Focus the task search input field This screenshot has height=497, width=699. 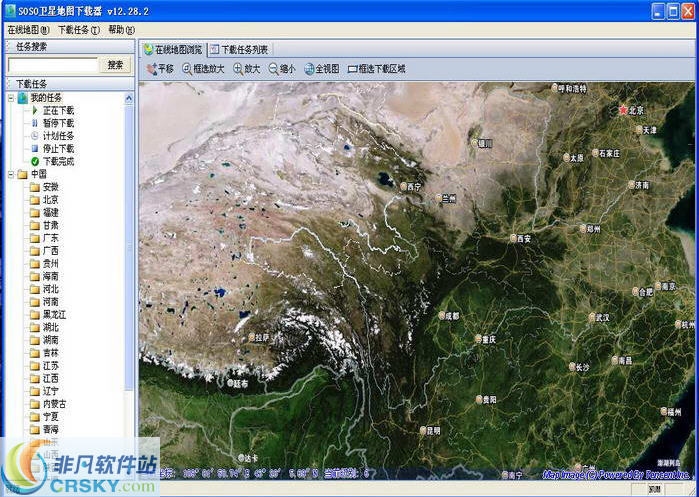(53, 65)
